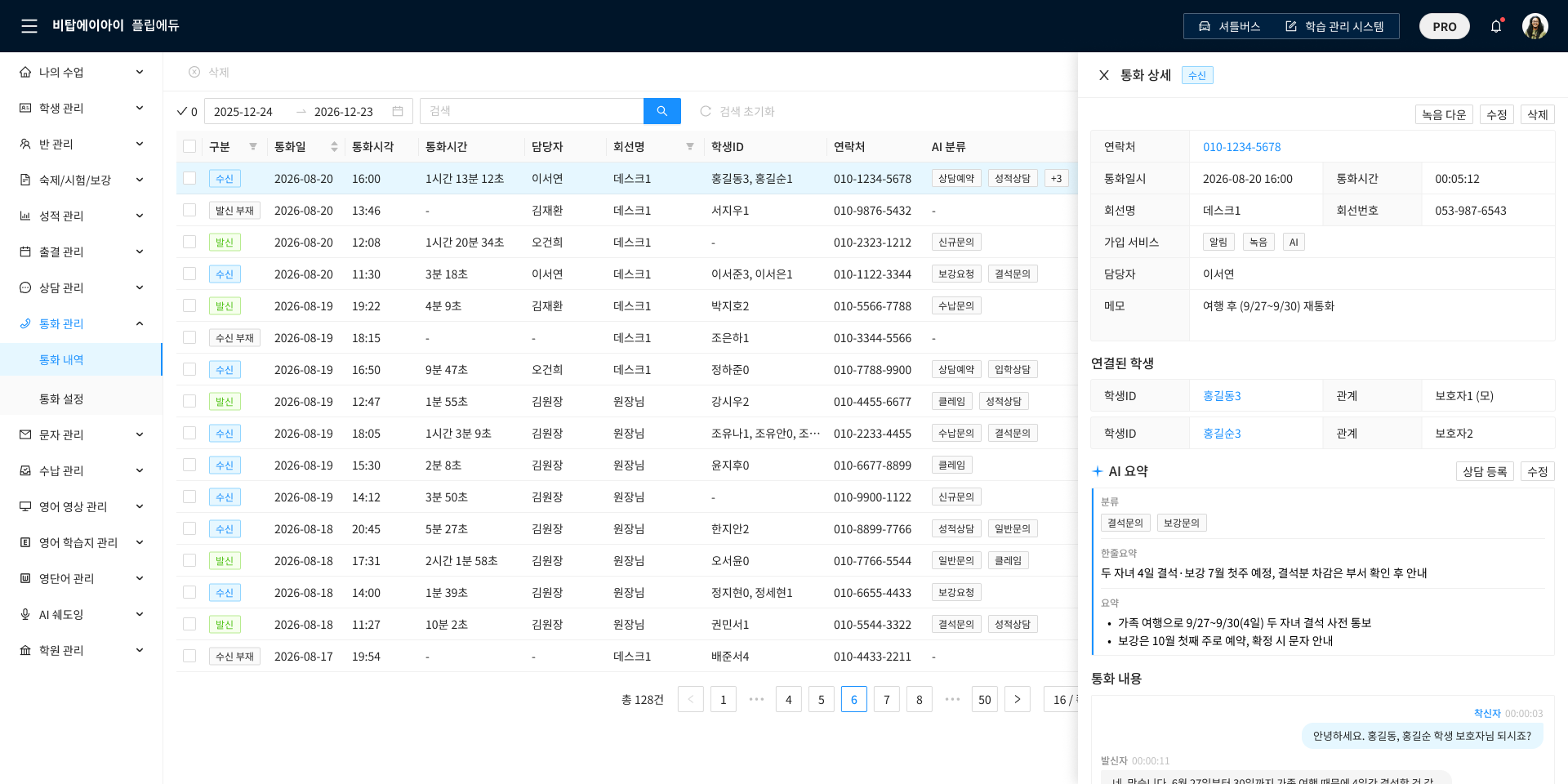Click the 통화 관리 phone icon
This screenshot has width=1568, height=784.
point(25,323)
